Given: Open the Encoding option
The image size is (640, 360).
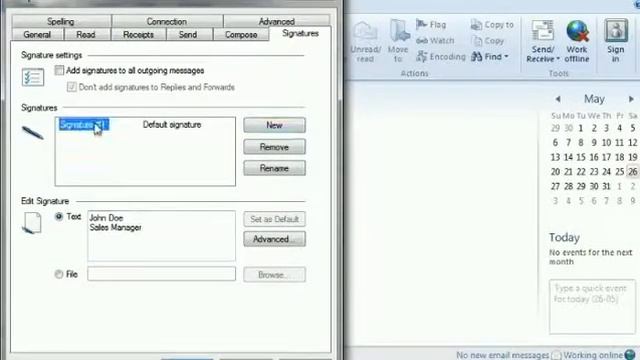Looking at the screenshot, I should click(x=441, y=56).
